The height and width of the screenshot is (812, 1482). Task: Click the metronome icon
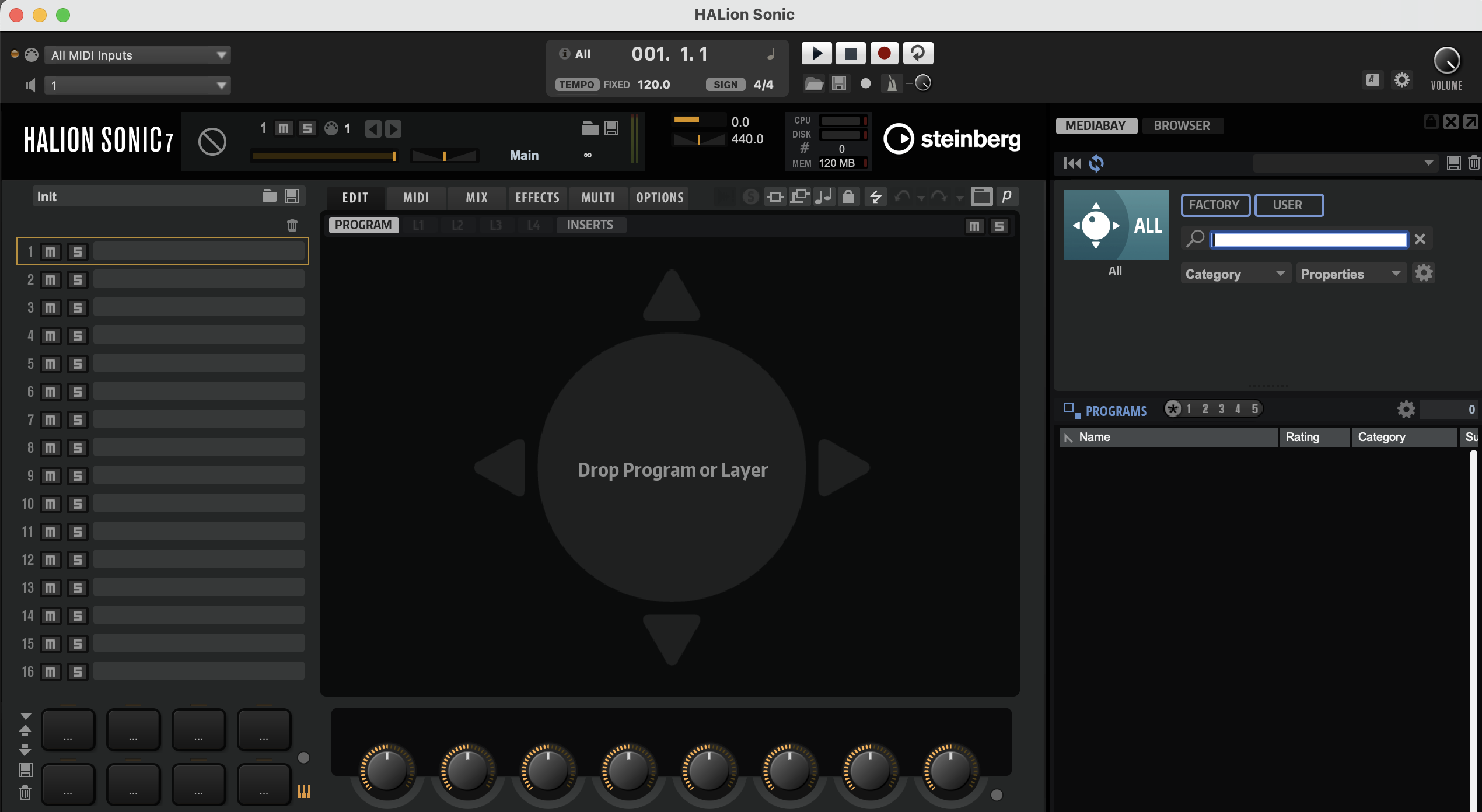coord(892,83)
